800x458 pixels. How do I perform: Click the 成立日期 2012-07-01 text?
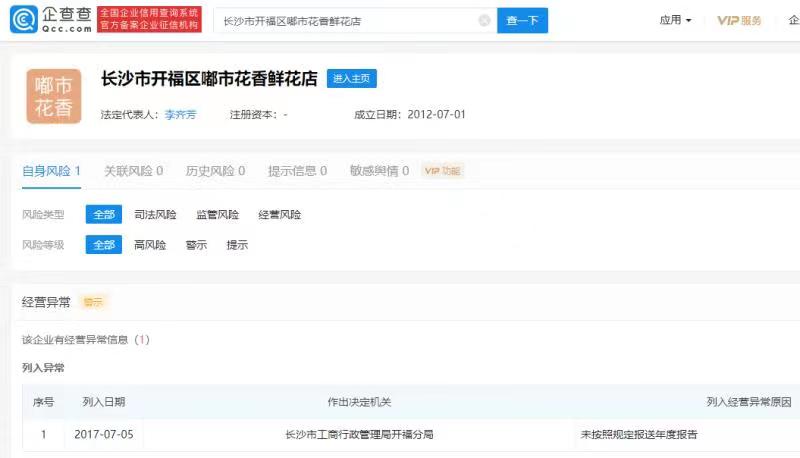pyautogui.click(x=410, y=115)
